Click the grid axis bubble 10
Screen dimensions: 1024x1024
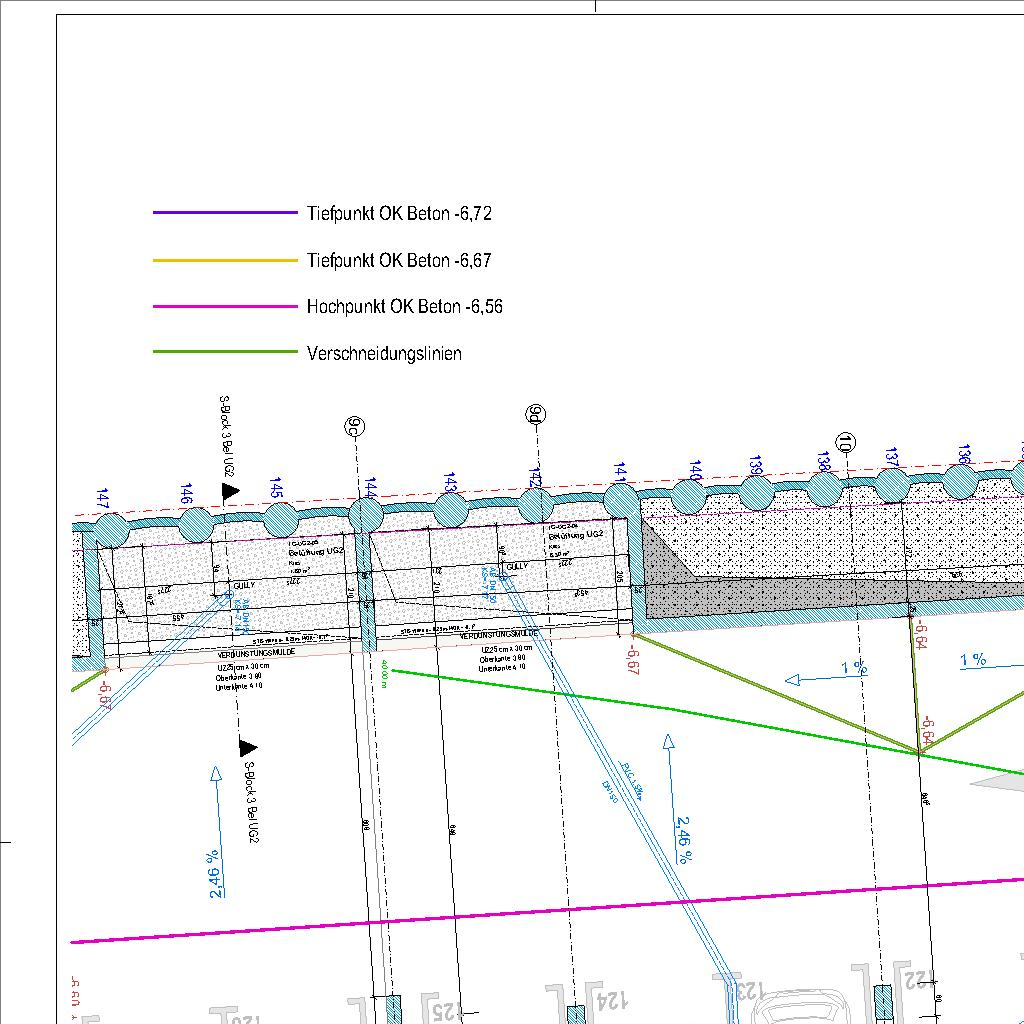click(847, 443)
